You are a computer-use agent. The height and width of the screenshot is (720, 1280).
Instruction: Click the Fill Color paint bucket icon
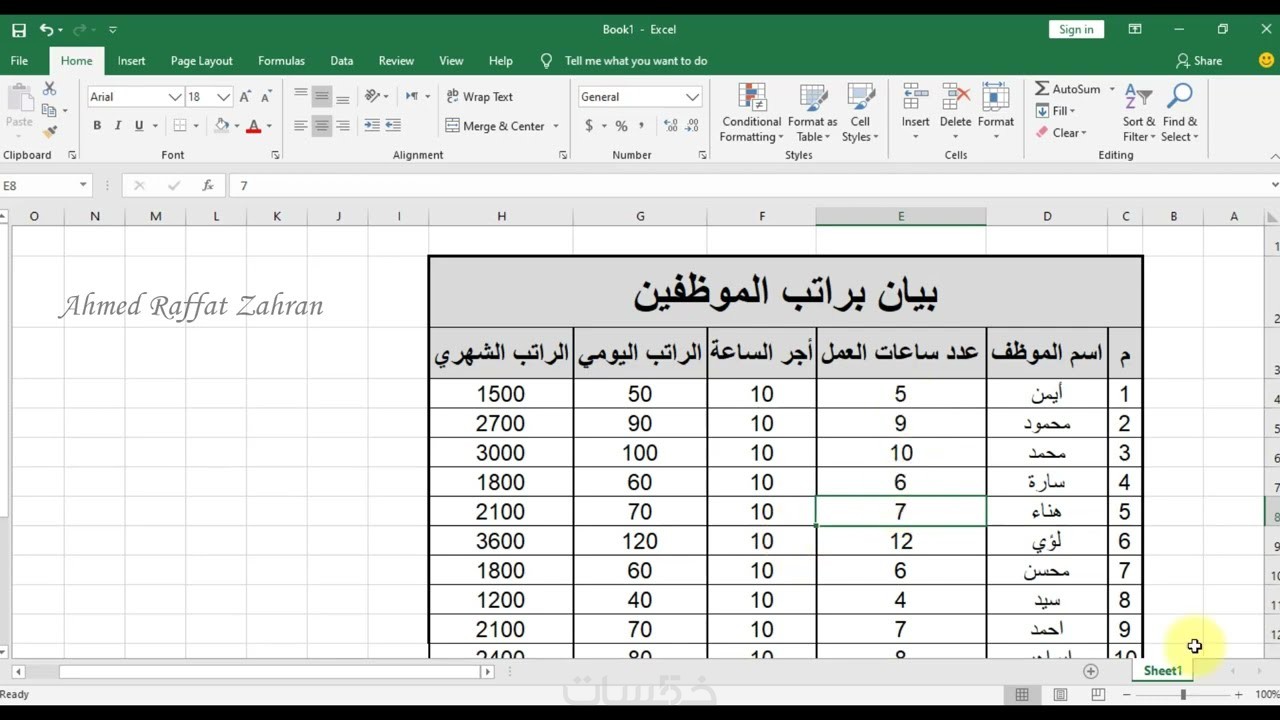coord(223,126)
